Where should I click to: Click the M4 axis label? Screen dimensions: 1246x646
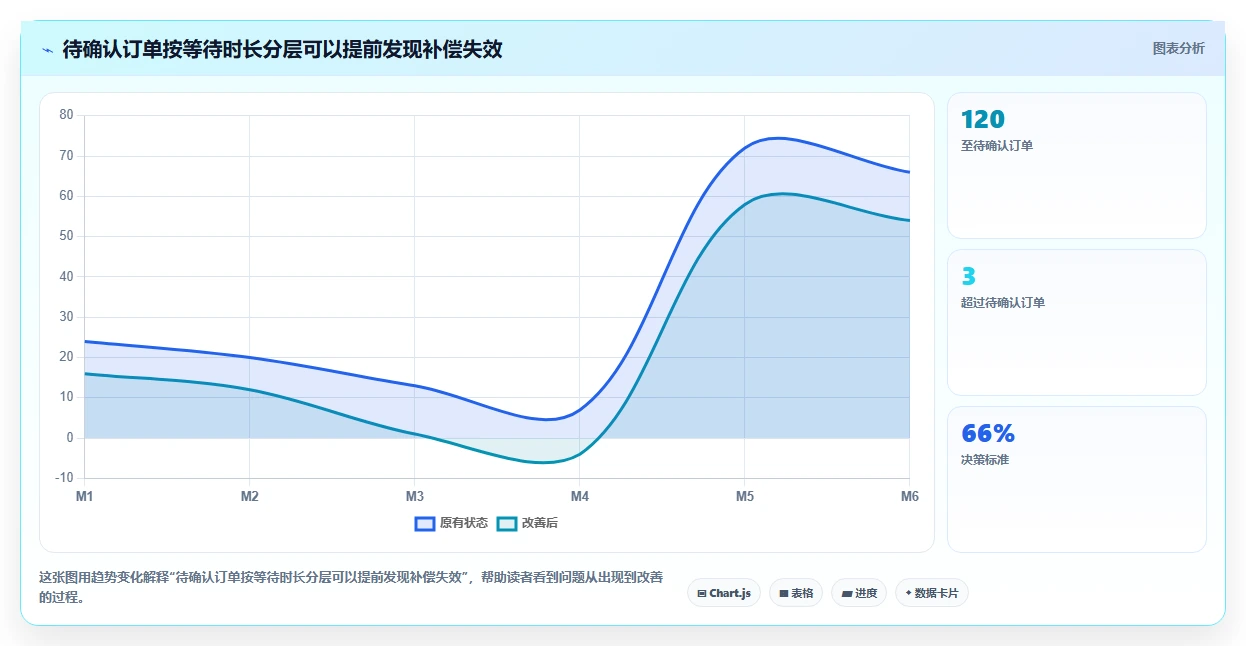point(579,496)
